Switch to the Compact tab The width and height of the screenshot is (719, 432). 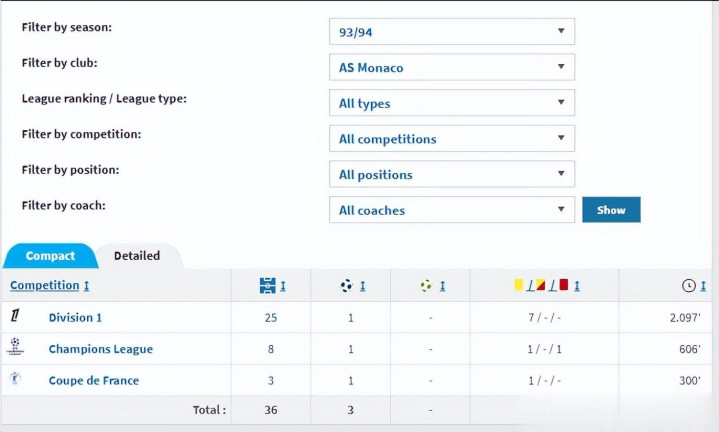[50, 256]
